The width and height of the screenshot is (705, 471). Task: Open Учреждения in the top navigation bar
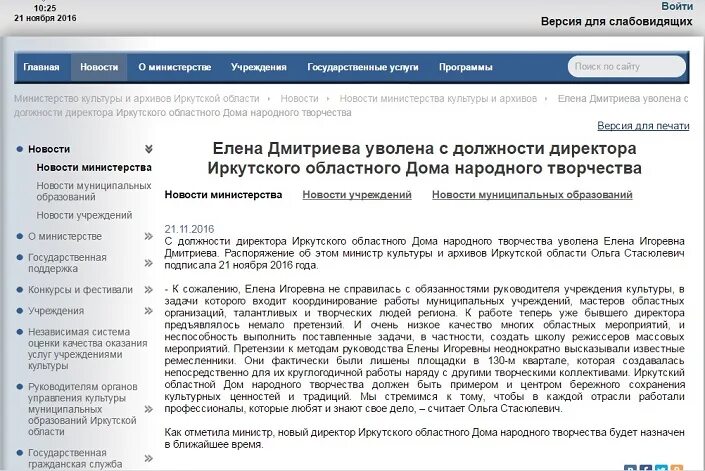point(259,67)
